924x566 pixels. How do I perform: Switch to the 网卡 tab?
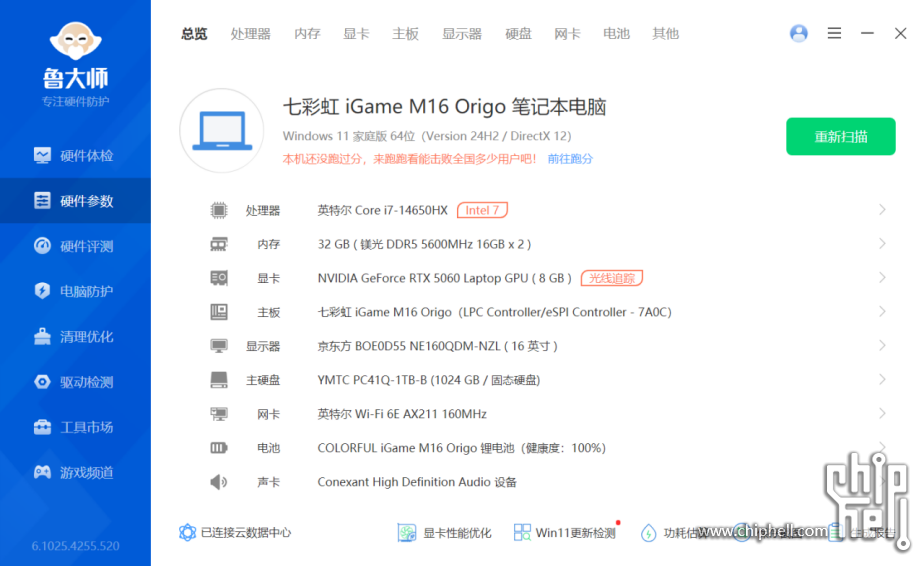click(x=567, y=34)
